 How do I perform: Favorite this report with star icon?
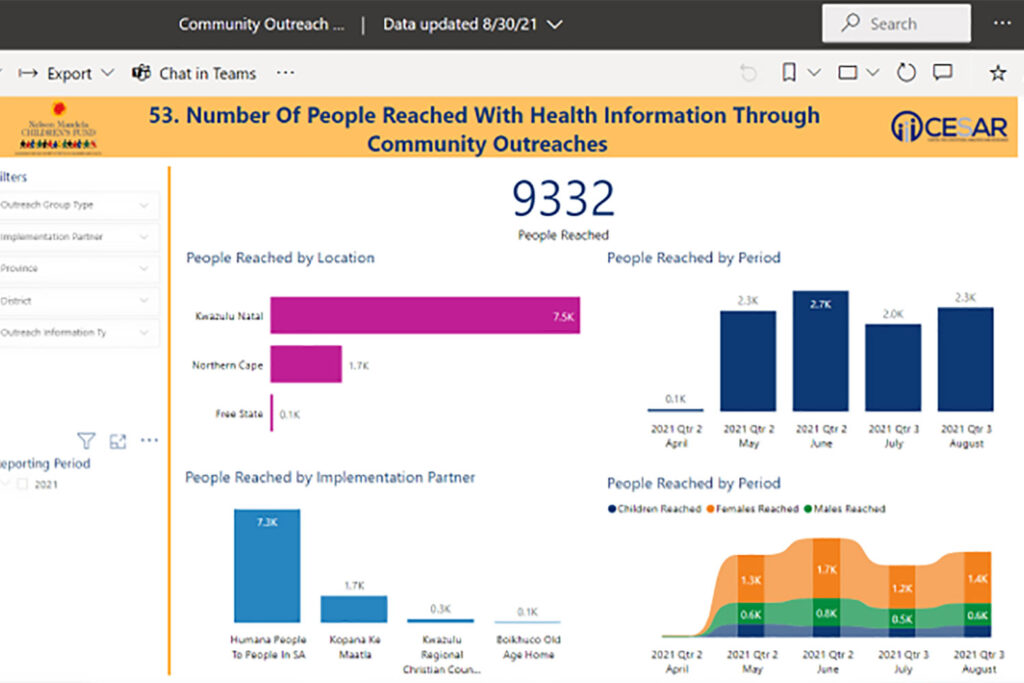997,73
